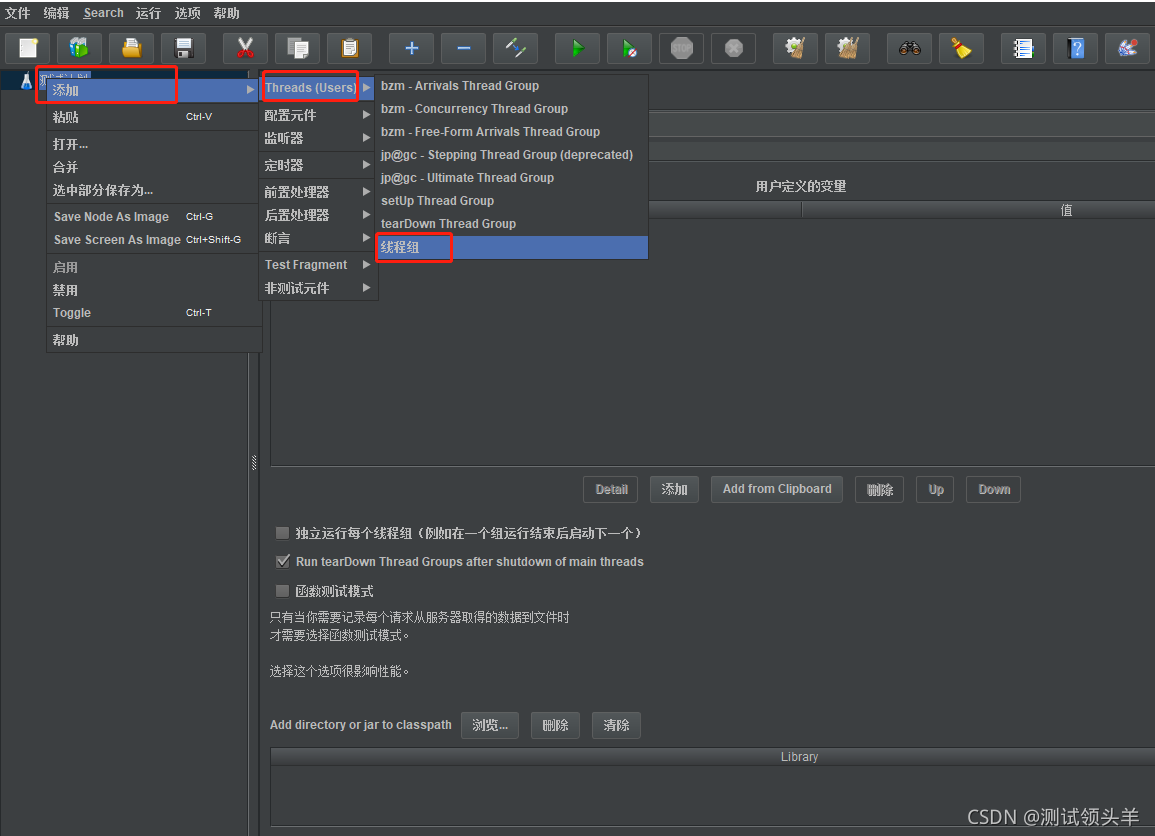Select the Test Plan flask icon in tree
The height and width of the screenshot is (836, 1155).
27,80
